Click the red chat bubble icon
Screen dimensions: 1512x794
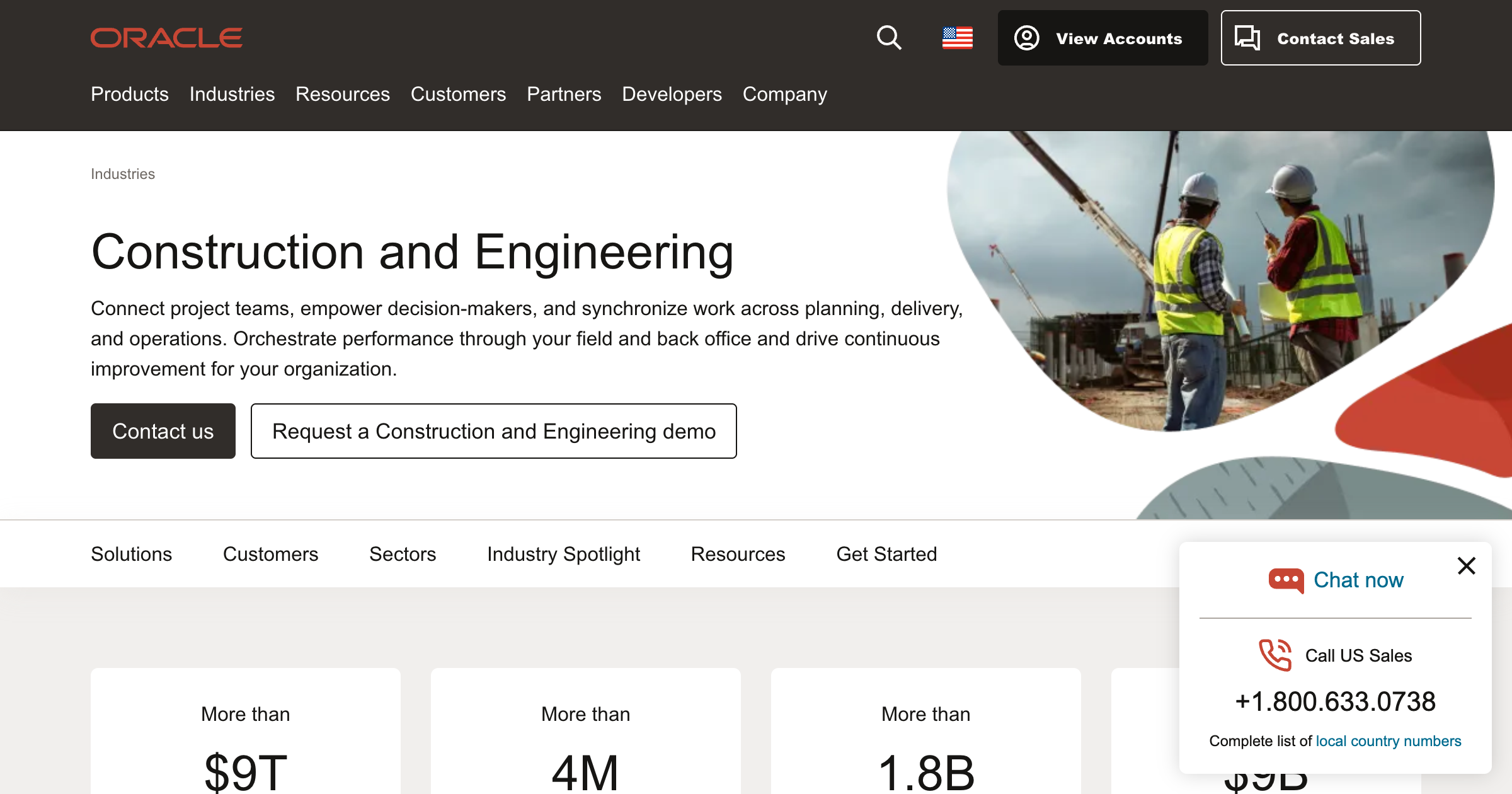[1286, 580]
